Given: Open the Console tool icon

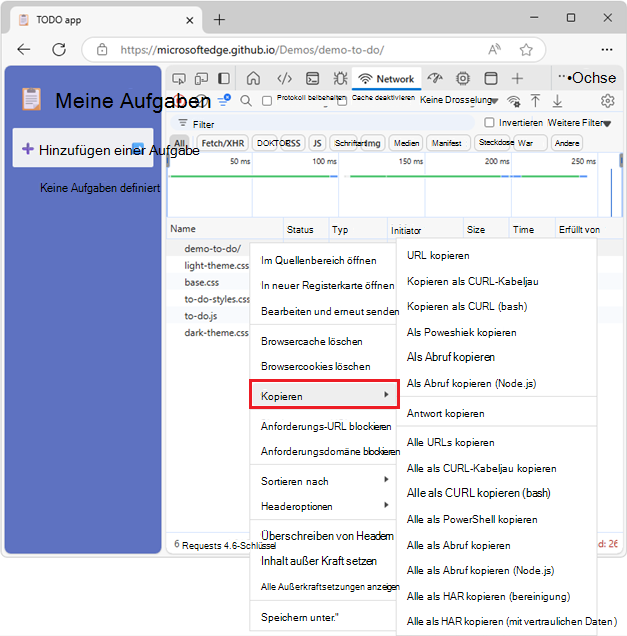Looking at the screenshot, I should point(312,78).
